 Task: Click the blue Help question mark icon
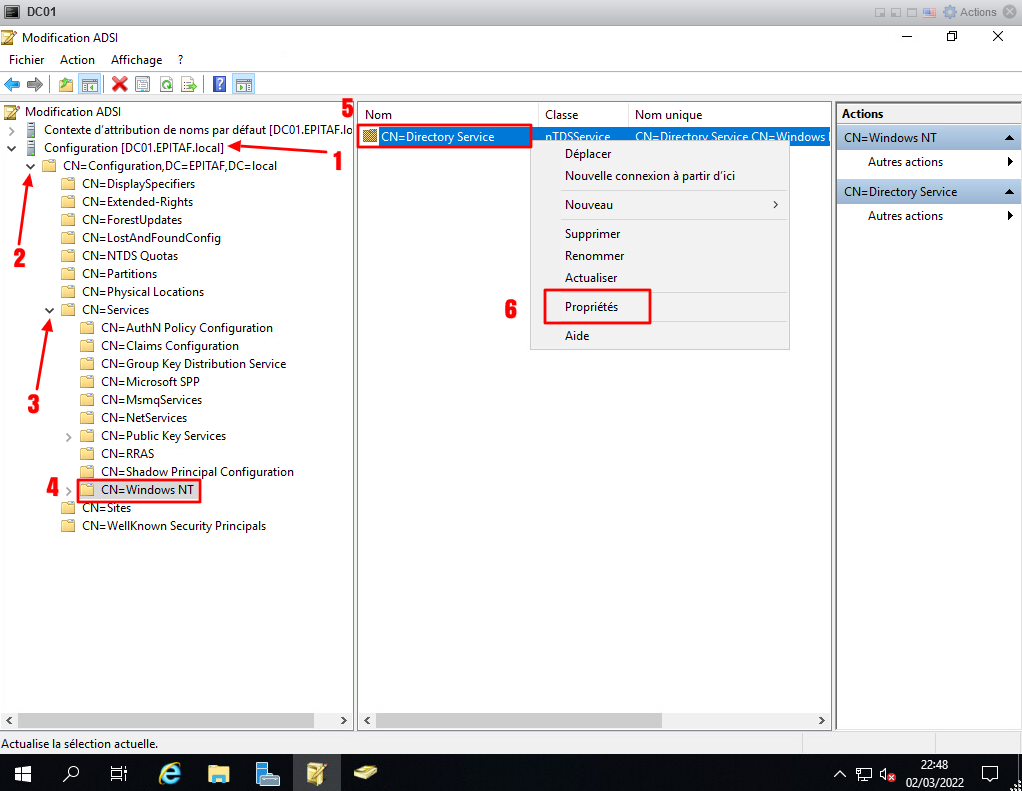(219, 85)
